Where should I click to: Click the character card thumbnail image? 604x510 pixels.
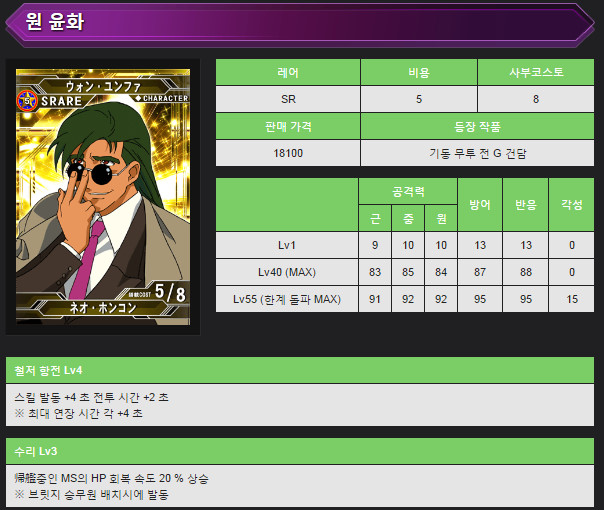(x=103, y=197)
